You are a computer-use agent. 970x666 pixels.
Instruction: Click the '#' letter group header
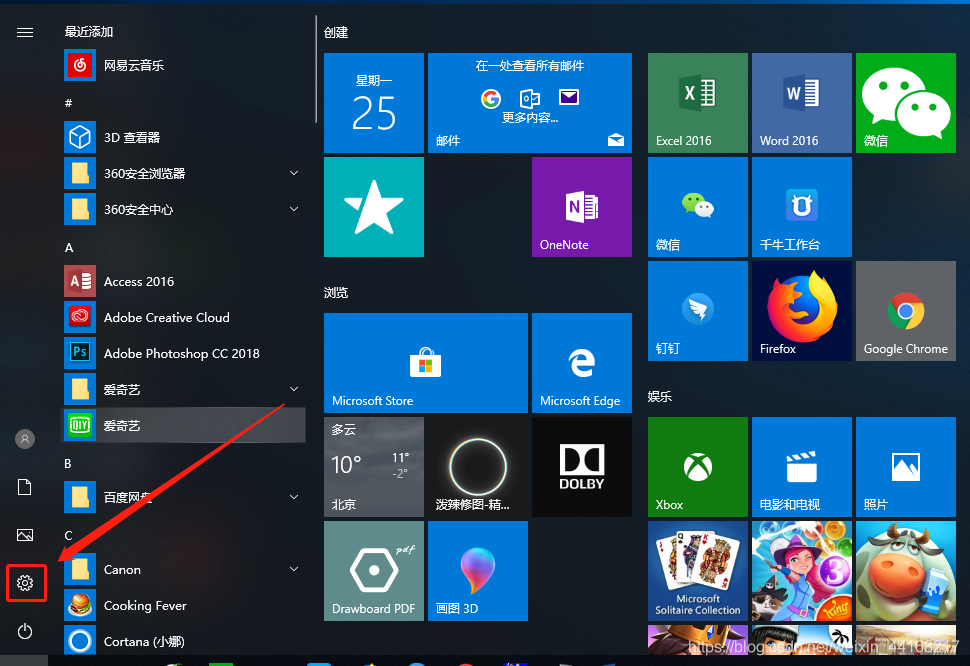(68, 103)
